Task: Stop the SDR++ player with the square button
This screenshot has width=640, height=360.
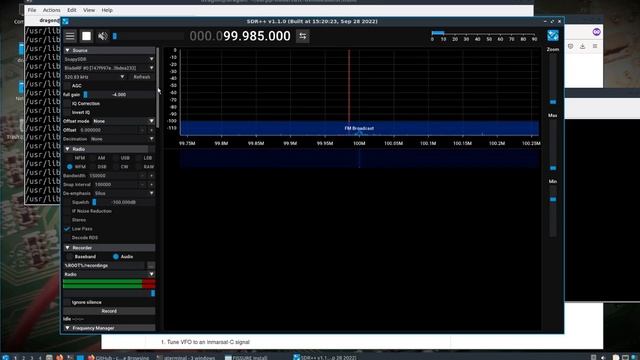Action: 87,36
